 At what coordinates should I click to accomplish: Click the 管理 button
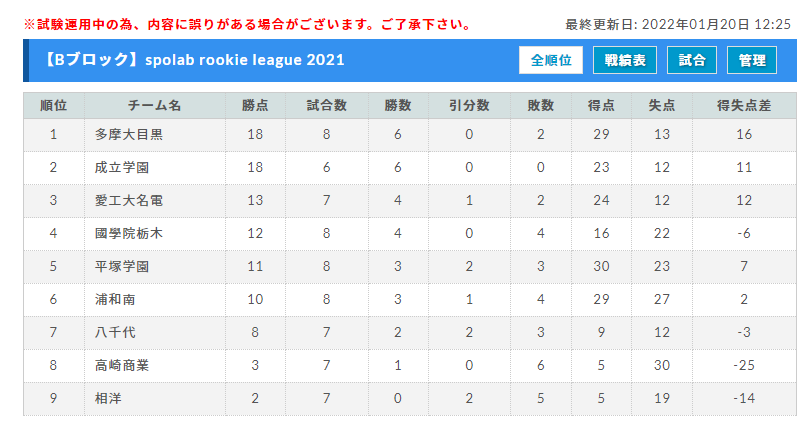[x=751, y=60]
